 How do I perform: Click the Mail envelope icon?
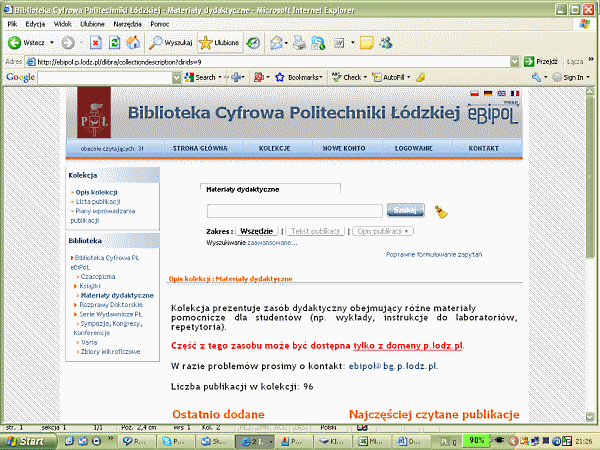coord(276,42)
